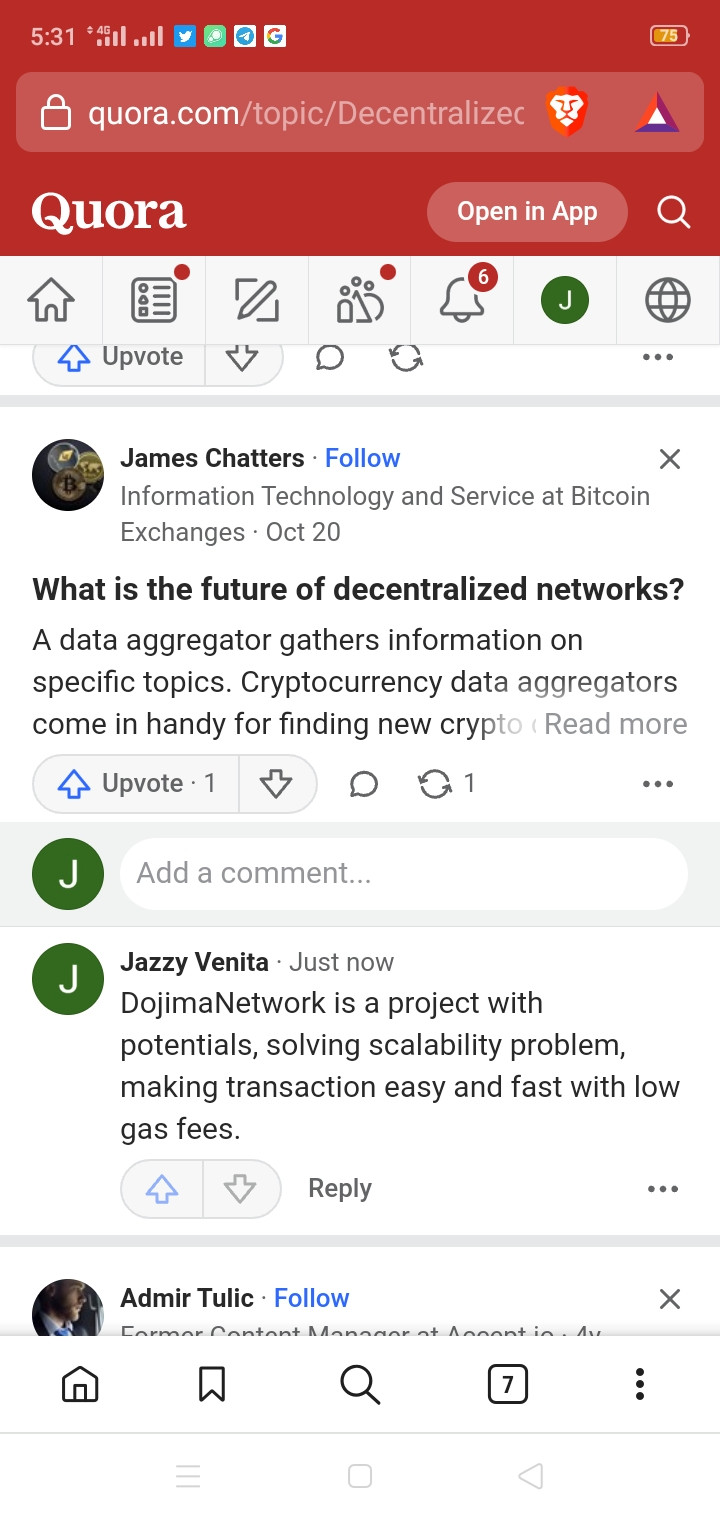720x1520 pixels.
Task: Open Quora search magnifier icon
Action: 673,212
